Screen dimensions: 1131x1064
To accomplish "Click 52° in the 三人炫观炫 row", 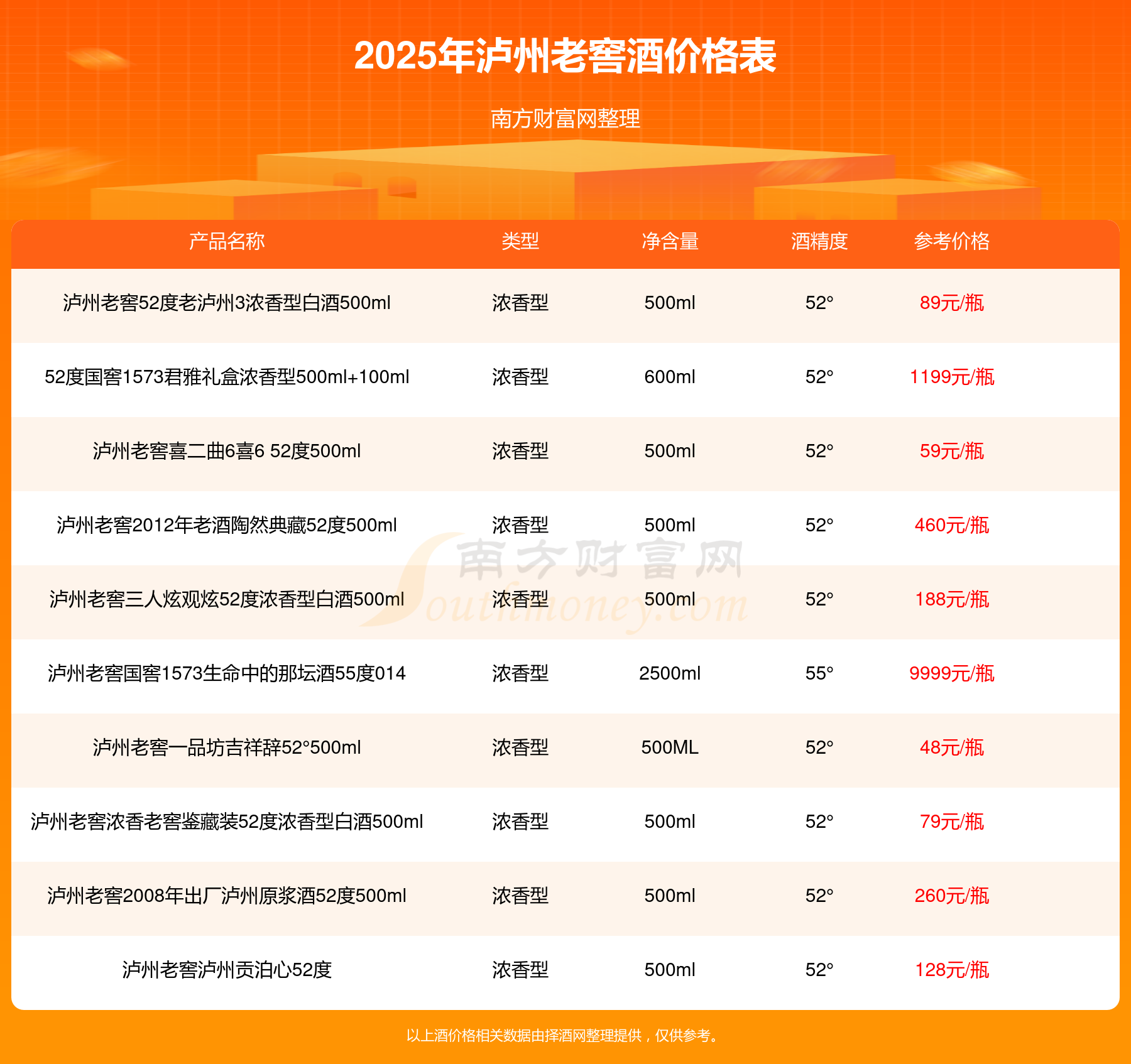I will (819, 599).
